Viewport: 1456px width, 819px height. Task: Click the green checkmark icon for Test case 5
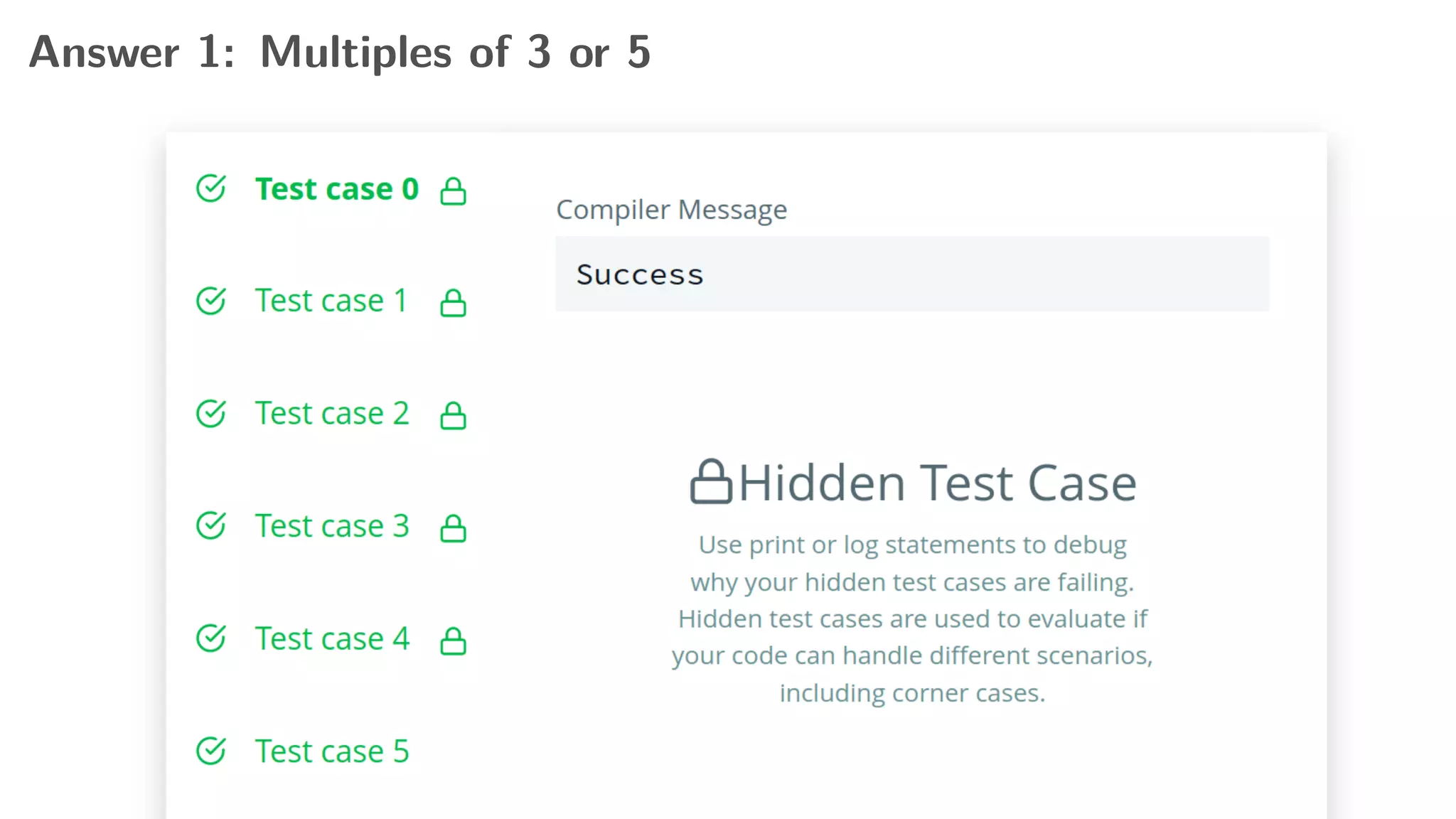[x=211, y=750]
